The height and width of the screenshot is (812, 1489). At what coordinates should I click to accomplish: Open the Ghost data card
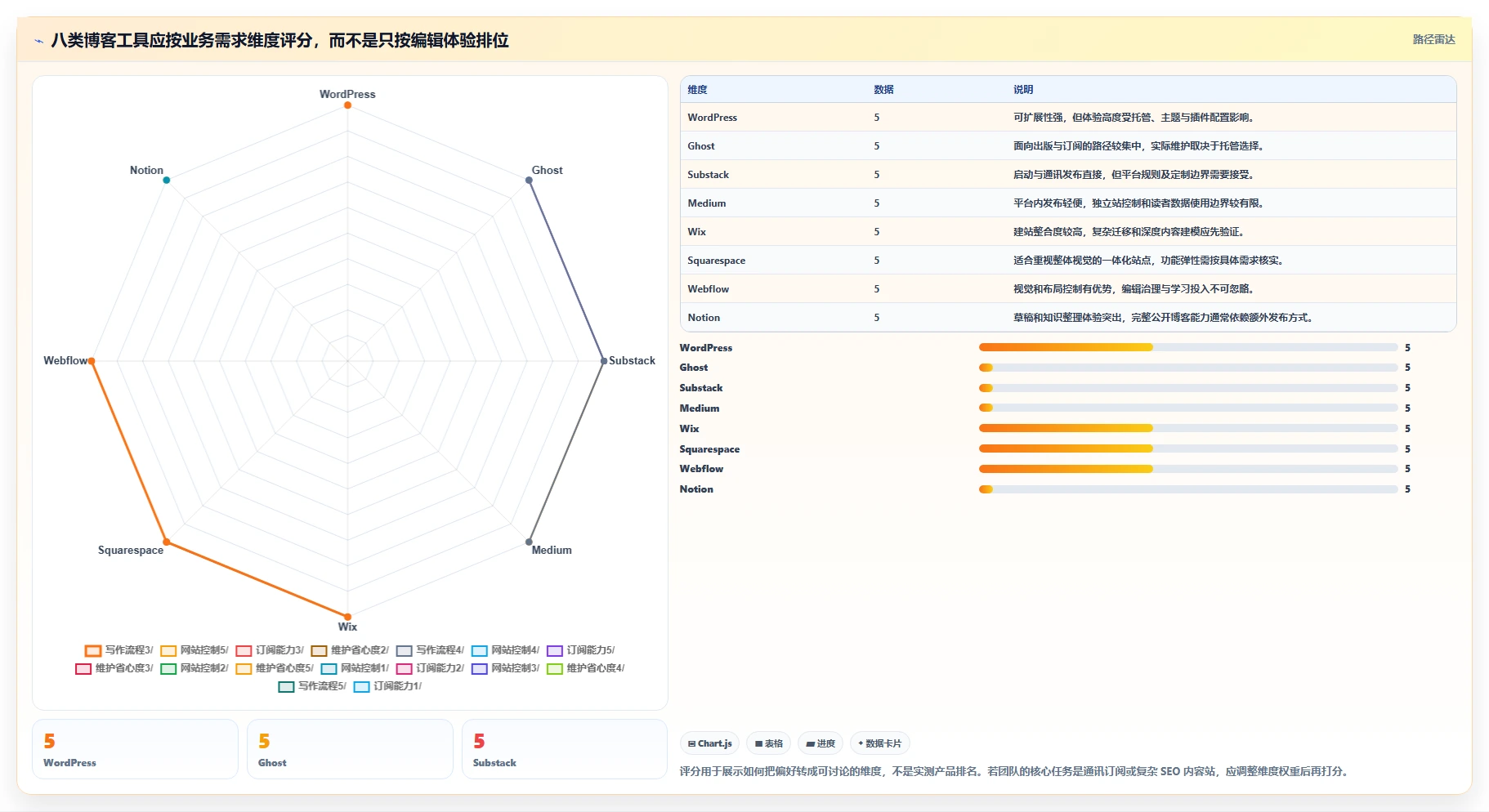pos(350,749)
